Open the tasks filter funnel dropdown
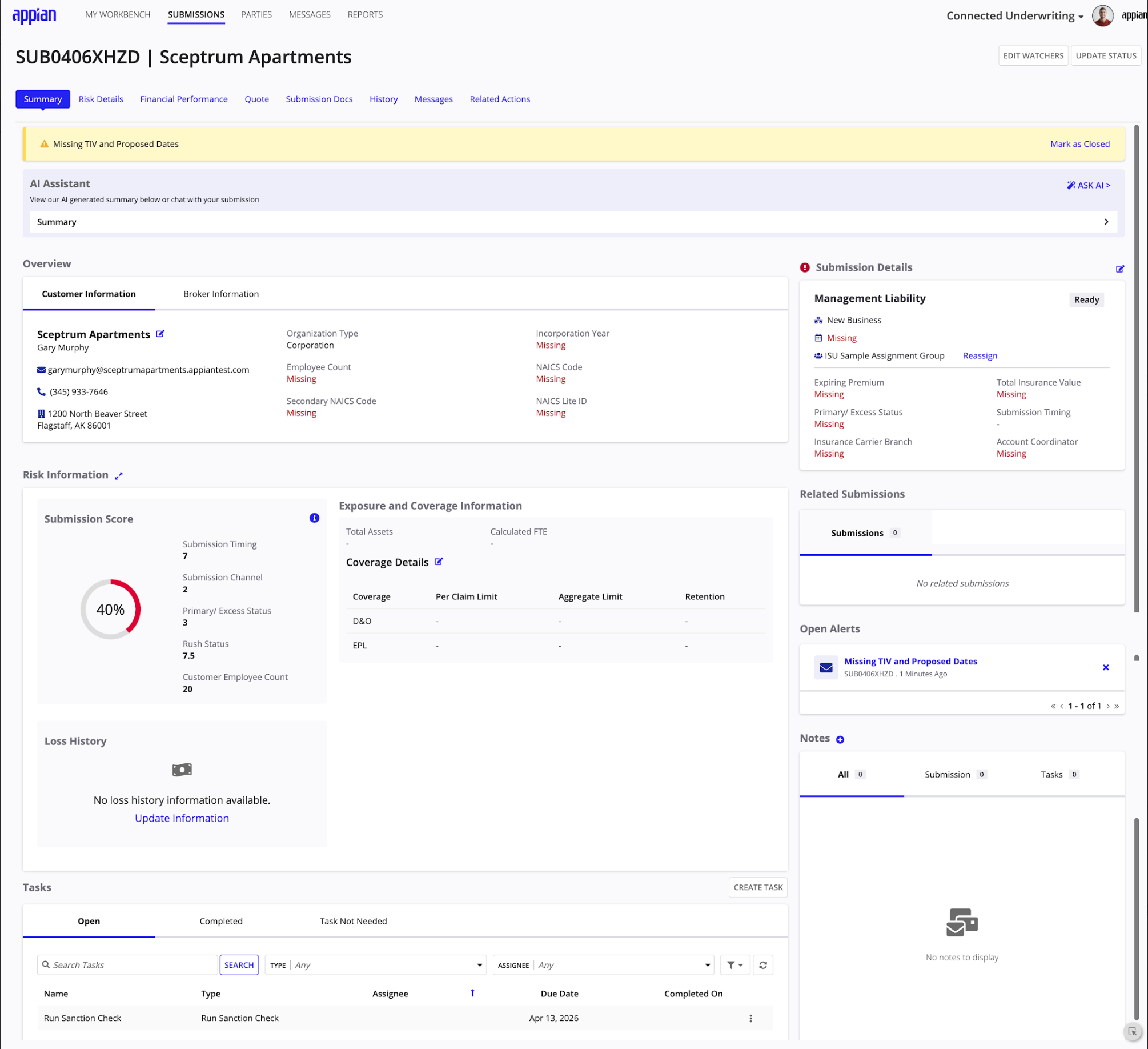 point(734,965)
